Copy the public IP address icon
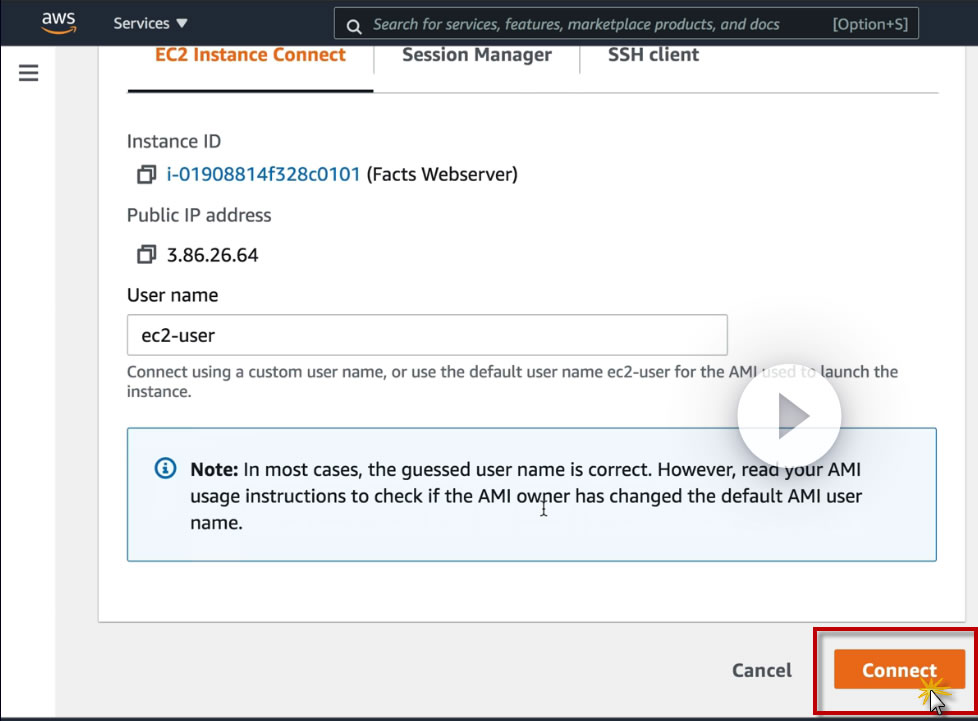The width and height of the screenshot is (978, 721). (146, 254)
